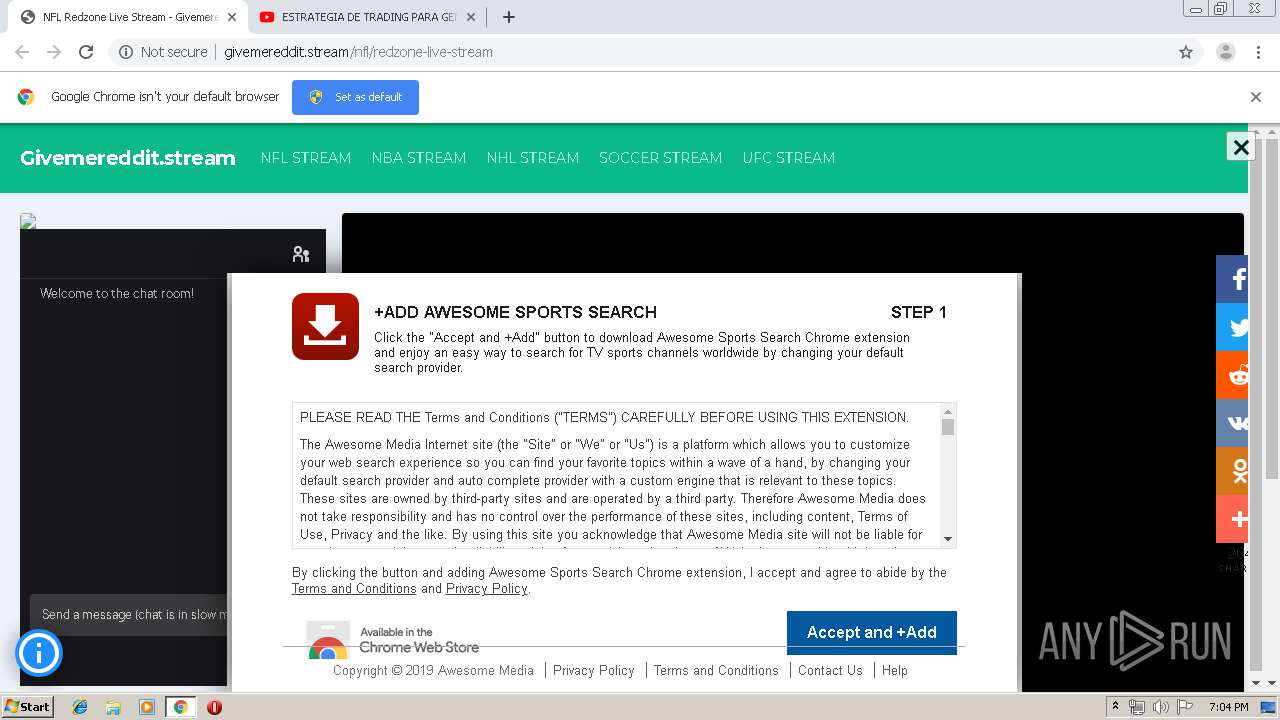Open a new browser tab
This screenshot has width=1280, height=720.
coord(508,17)
